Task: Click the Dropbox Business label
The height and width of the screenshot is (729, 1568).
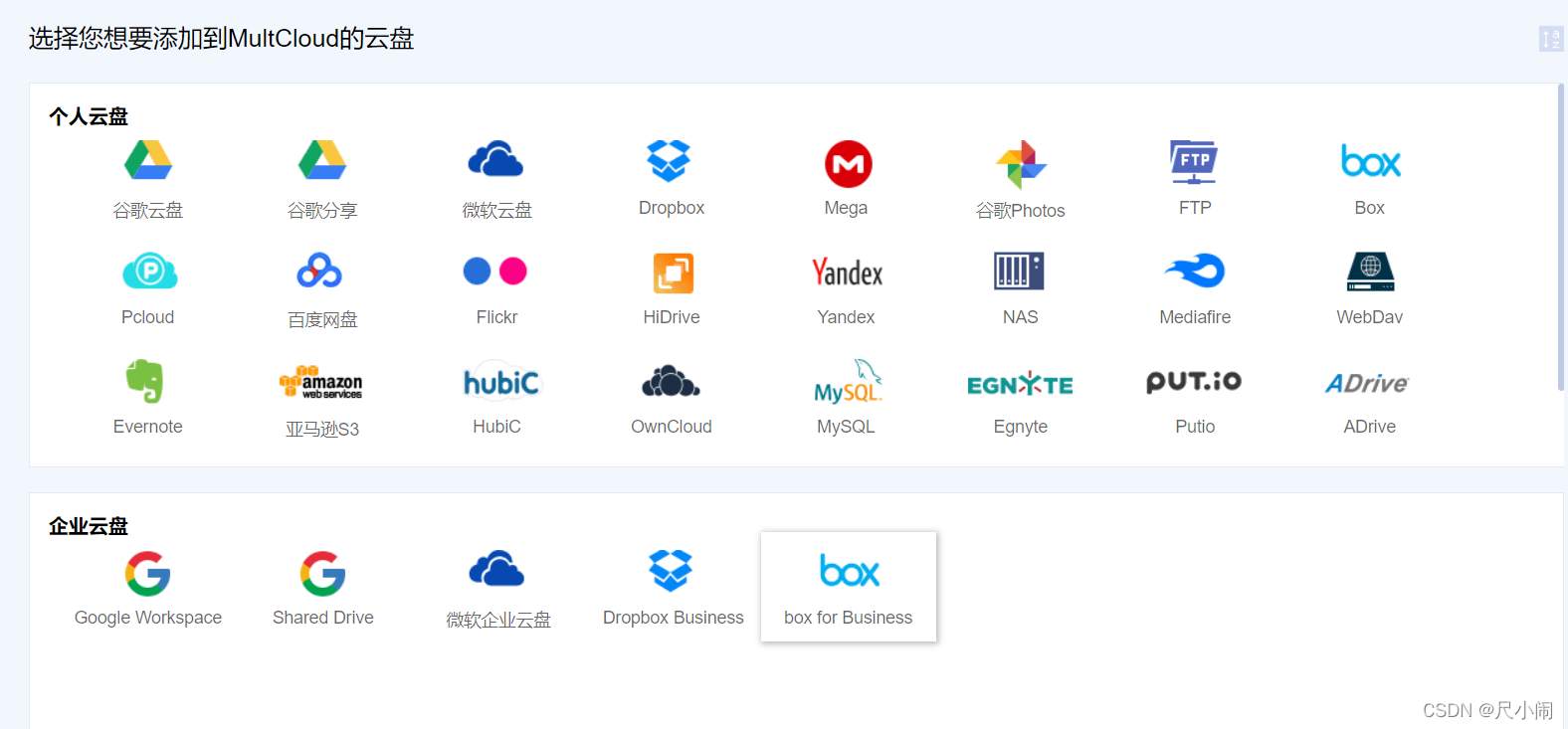Action: click(x=674, y=618)
